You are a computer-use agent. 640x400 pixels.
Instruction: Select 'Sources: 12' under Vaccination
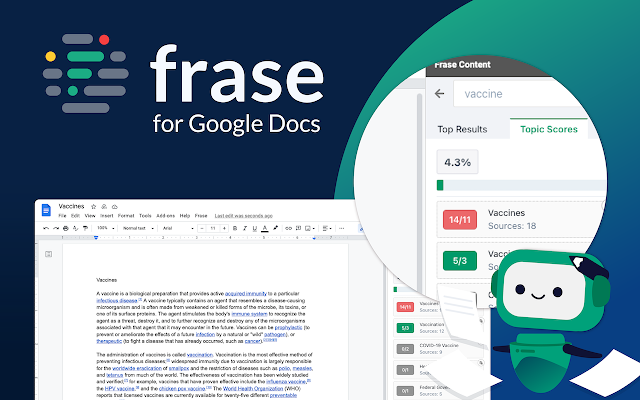point(431,331)
